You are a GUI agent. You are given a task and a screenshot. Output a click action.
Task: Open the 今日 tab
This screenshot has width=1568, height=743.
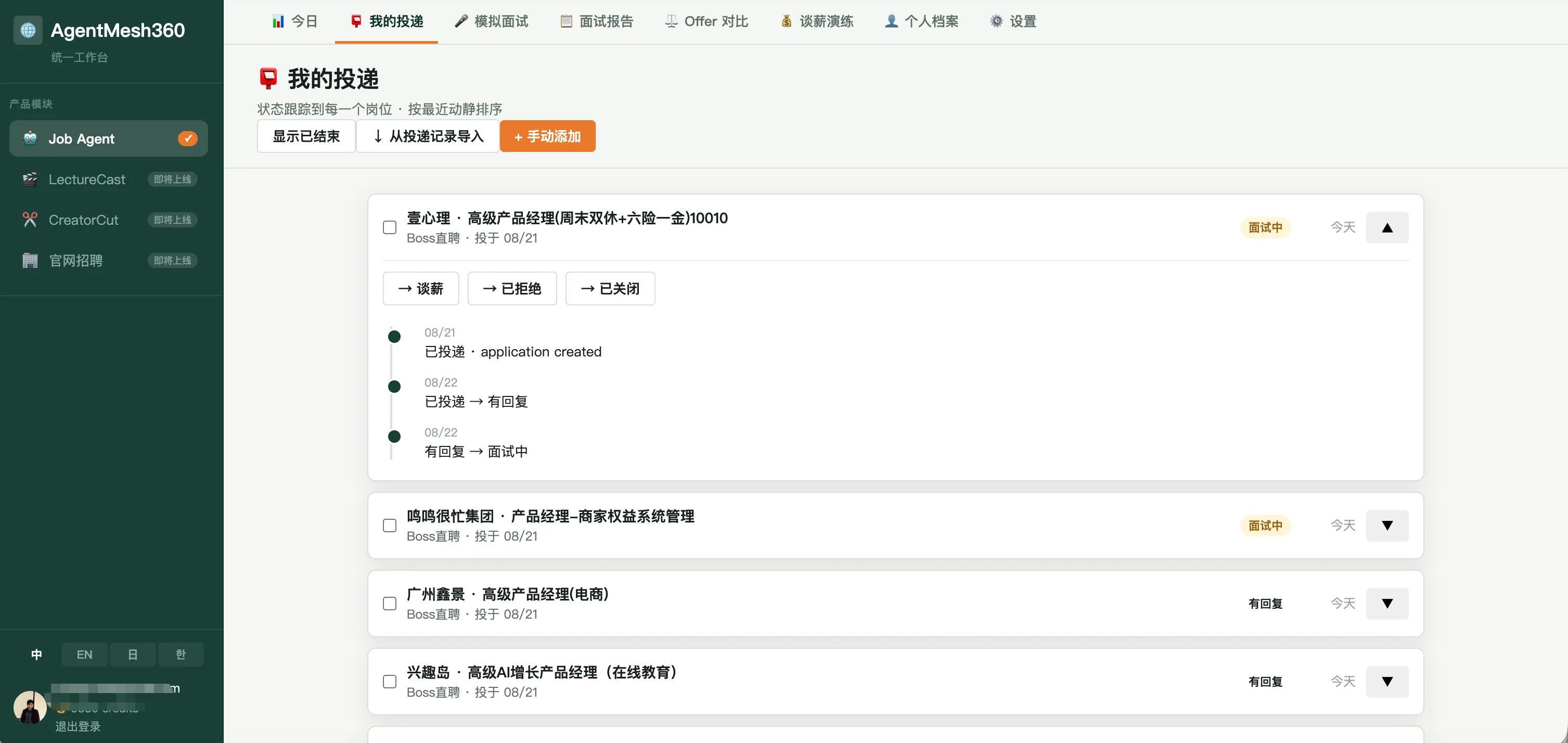click(294, 21)
